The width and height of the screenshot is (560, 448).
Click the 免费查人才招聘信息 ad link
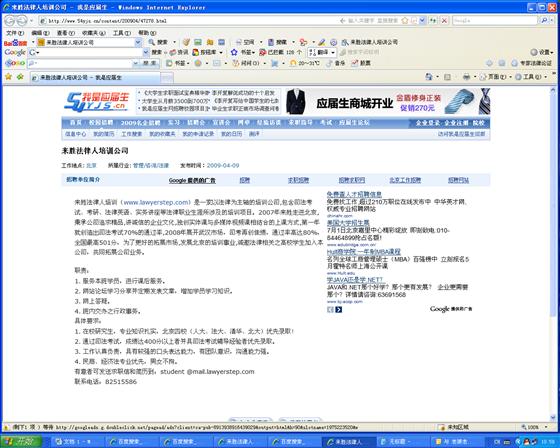(354, 194)
